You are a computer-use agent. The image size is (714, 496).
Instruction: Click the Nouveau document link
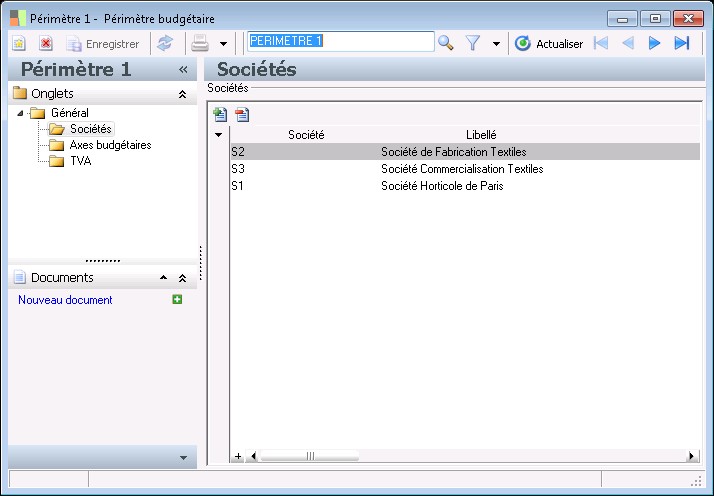pyautogui.click(x=65, y=300)
